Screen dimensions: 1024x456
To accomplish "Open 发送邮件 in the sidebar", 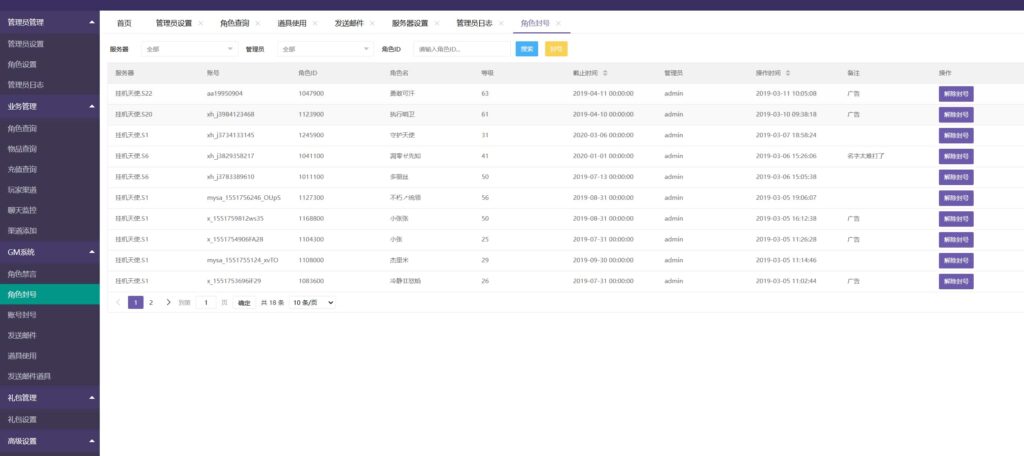I will click(x=22, y=336).
